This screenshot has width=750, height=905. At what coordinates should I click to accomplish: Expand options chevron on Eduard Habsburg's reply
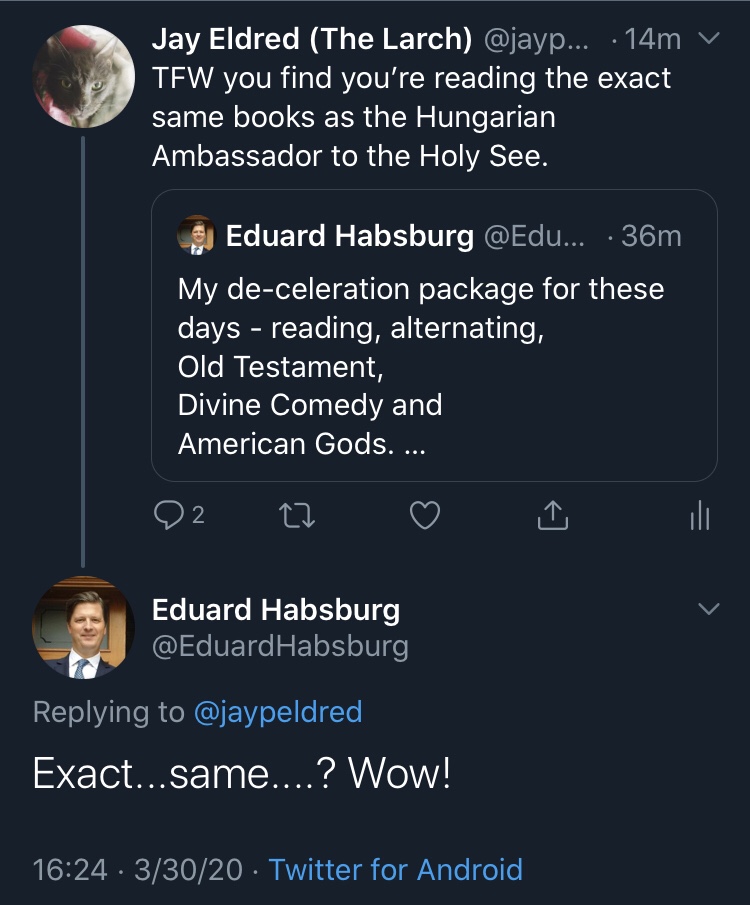708,609
